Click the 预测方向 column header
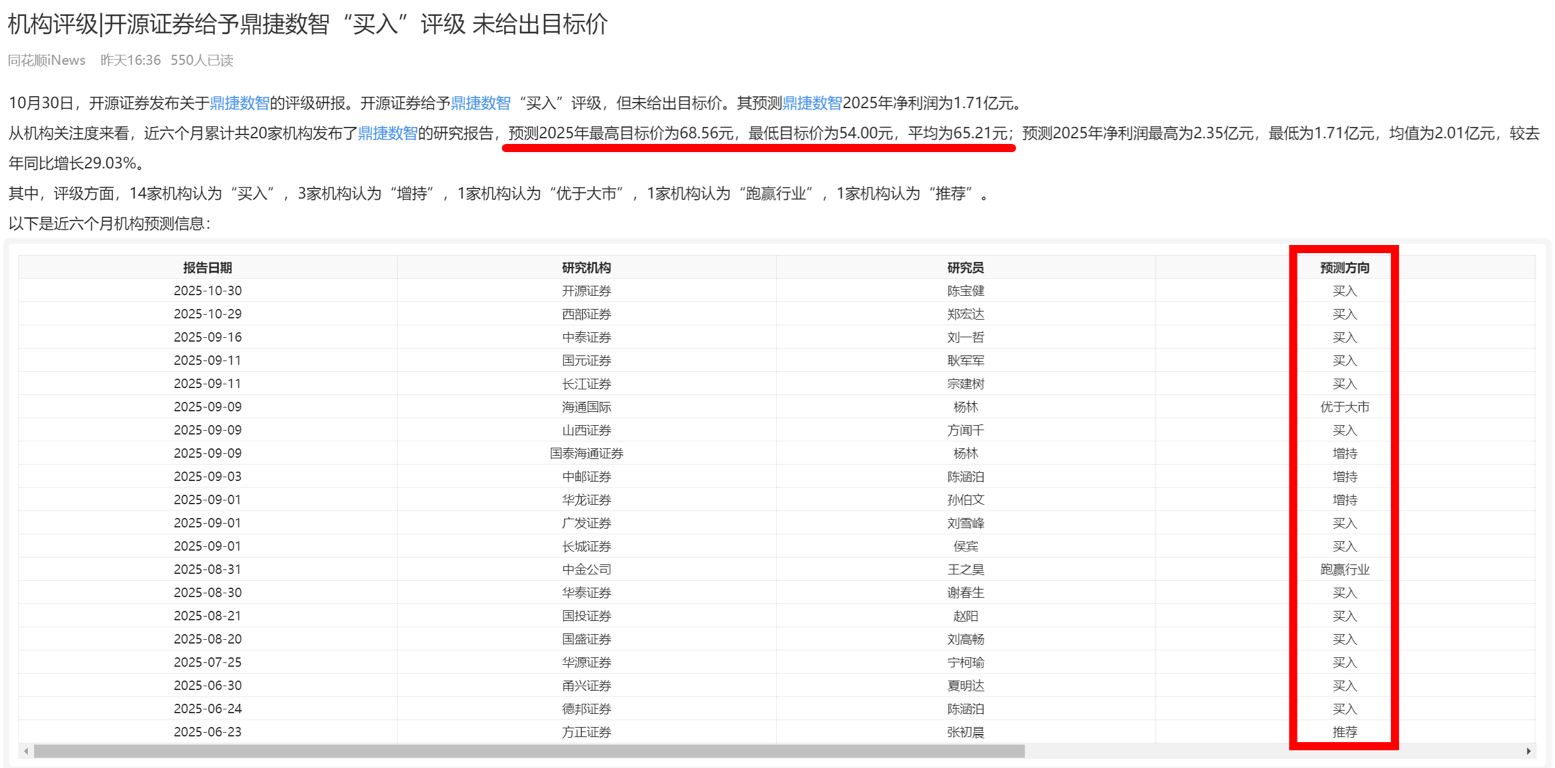This screenshot has height=768, width=1555. pyautogui.click(x=1345, y=268)
